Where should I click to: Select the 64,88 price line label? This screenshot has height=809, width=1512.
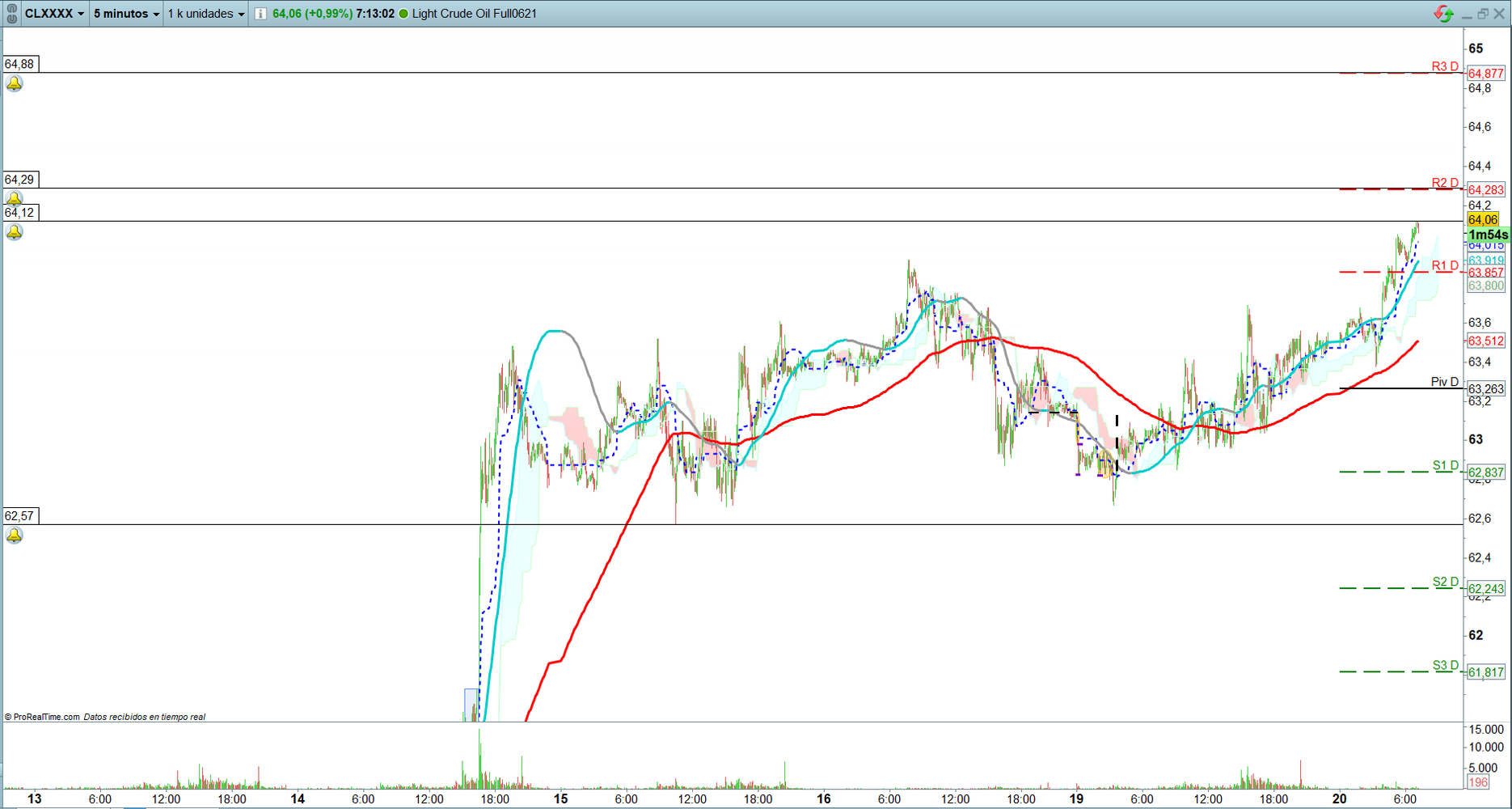click(x=19, y=64)
